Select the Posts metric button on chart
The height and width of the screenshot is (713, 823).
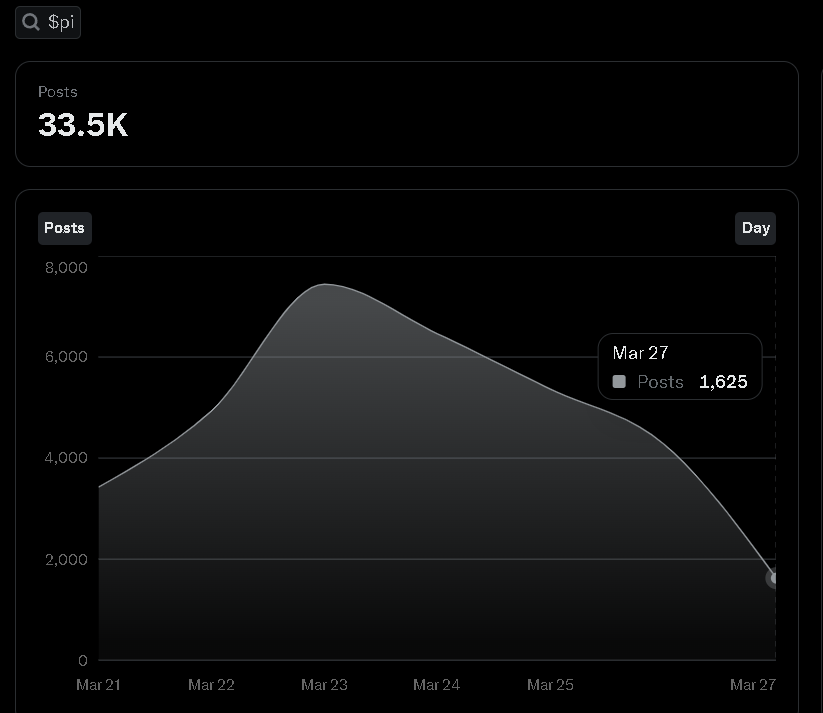click(65, 228)
